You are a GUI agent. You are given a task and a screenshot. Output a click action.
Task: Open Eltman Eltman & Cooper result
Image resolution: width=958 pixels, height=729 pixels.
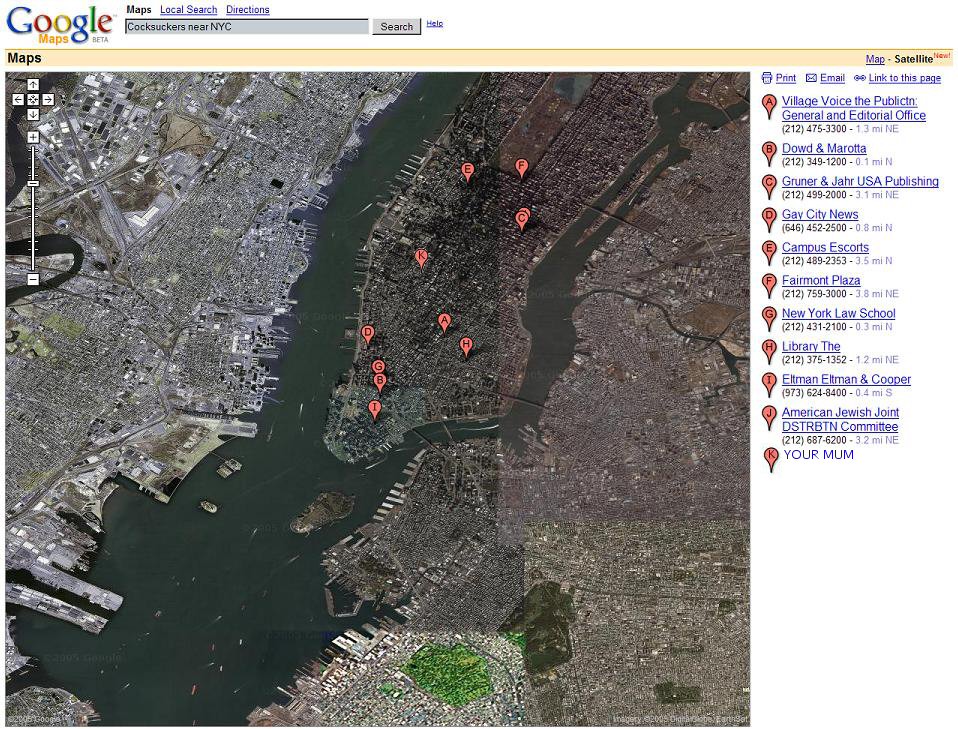(x=846, y=379)
